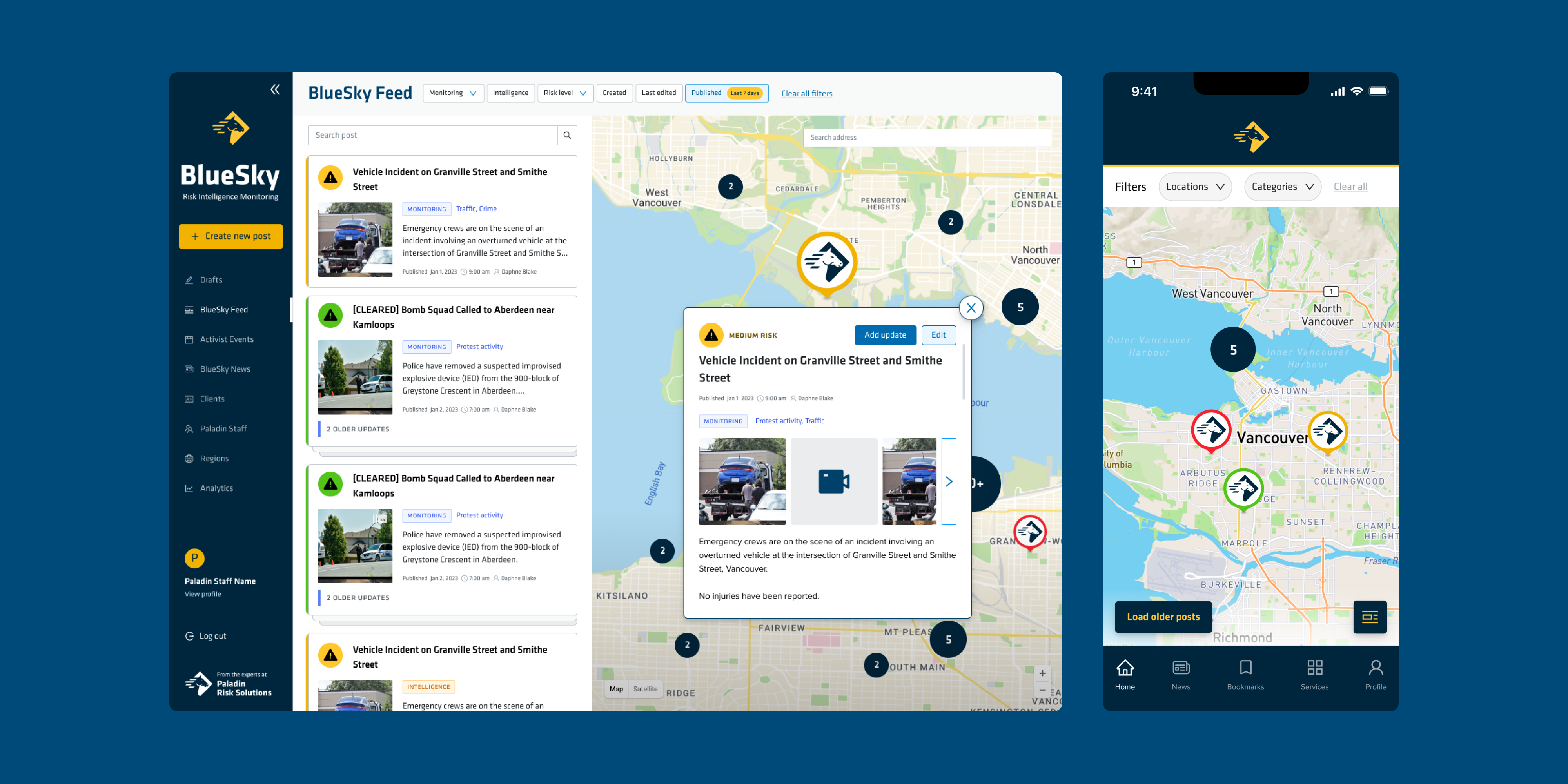Switch to Map view
Viewport: 1568px width, 784px height.
pyautogui.click(x=616, y=689)
